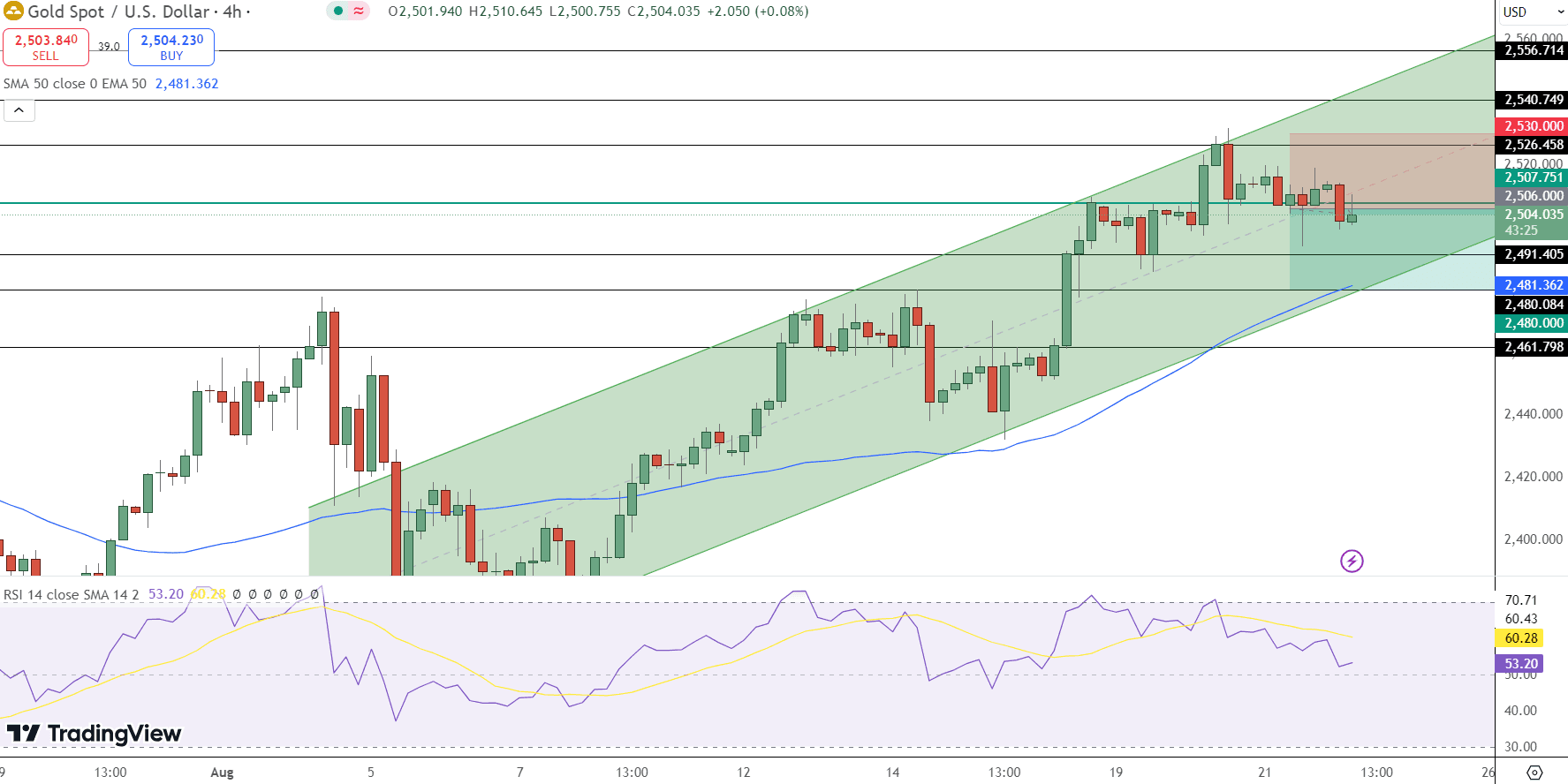Screen dimensions: 1568x784
Task: Click the price change +2.050 (+0.08%)
Action: tap(758, 11)
